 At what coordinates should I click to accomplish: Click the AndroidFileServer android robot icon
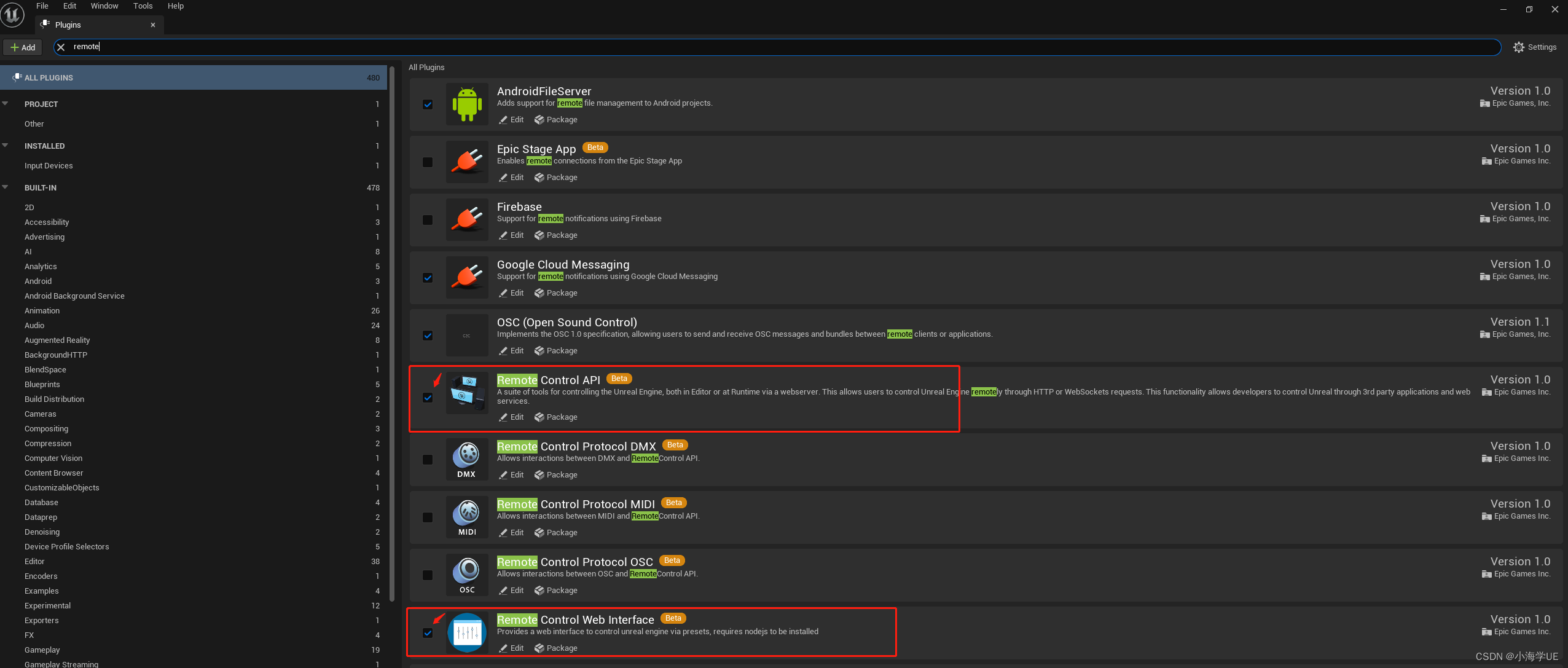[467, 104]
